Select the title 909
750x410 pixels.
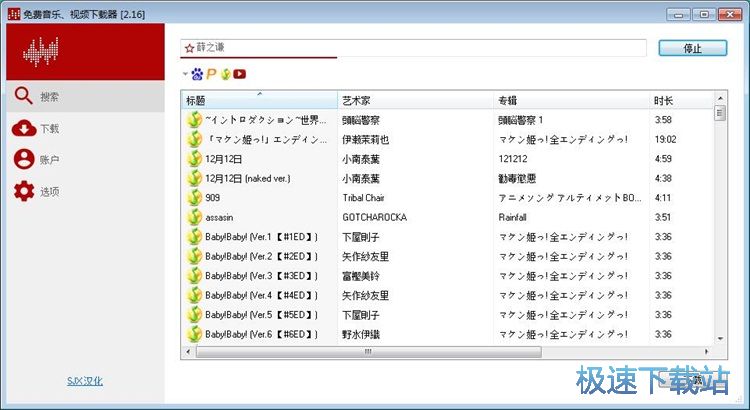(x=212, y=198)
